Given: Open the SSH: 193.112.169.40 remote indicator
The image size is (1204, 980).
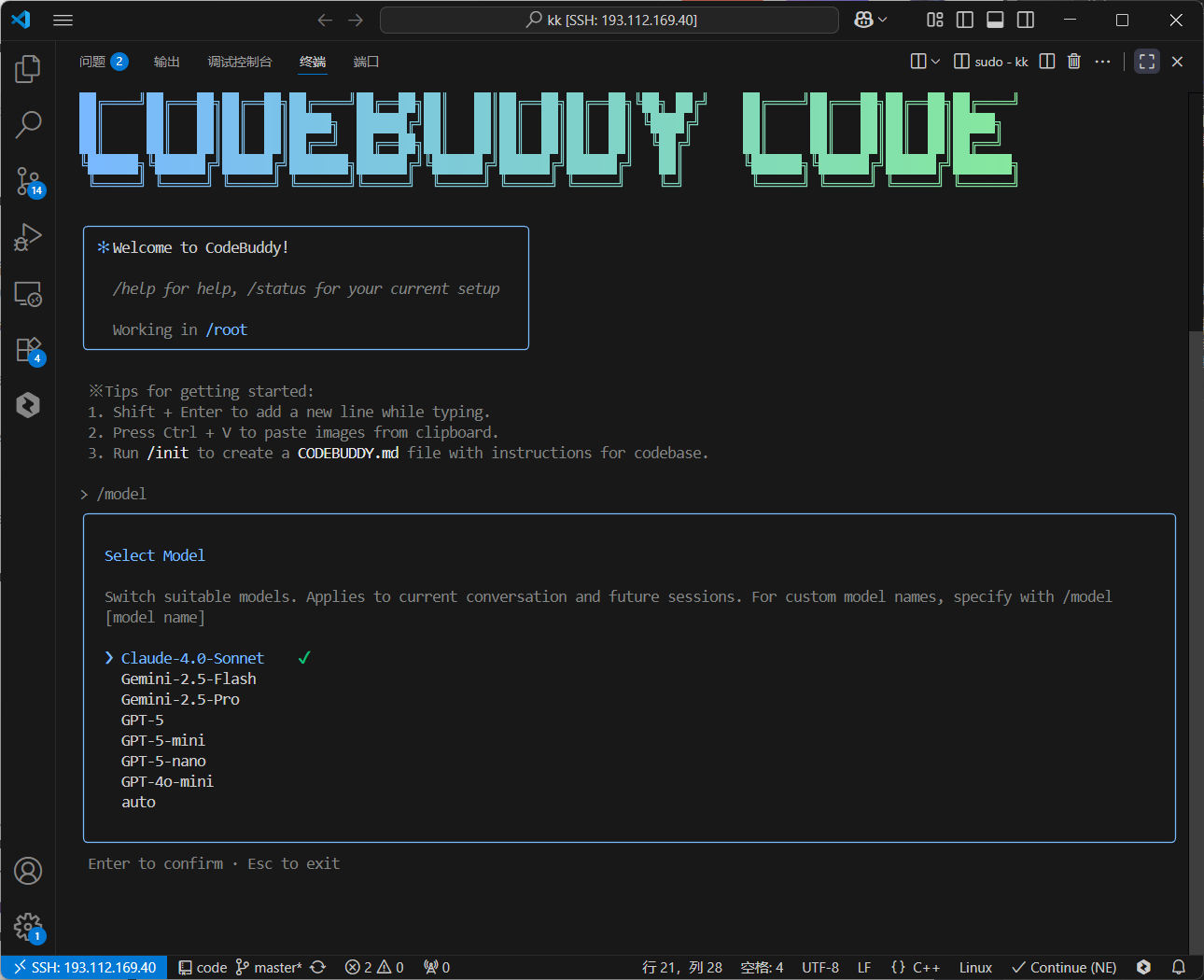Looking at the screenshot, I should (84, 967).
